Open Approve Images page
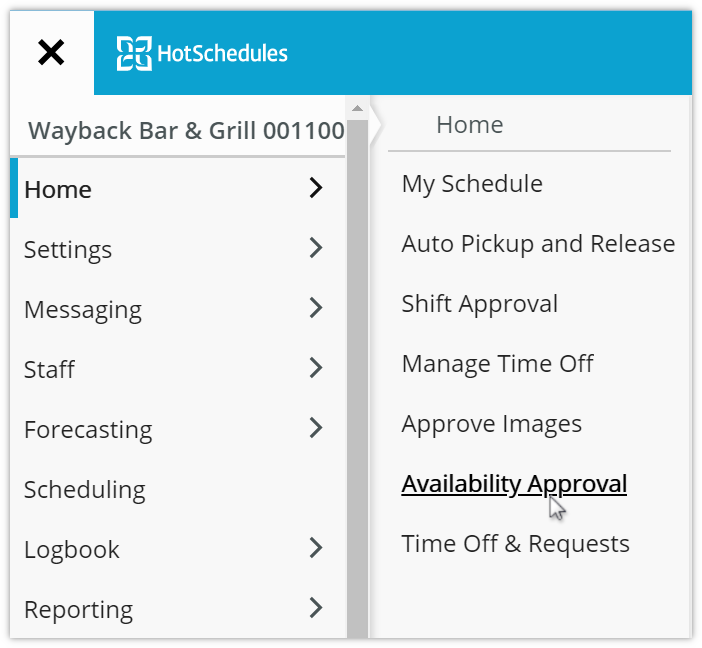This screenshot has width=702, height=648. tap(492, 425)
